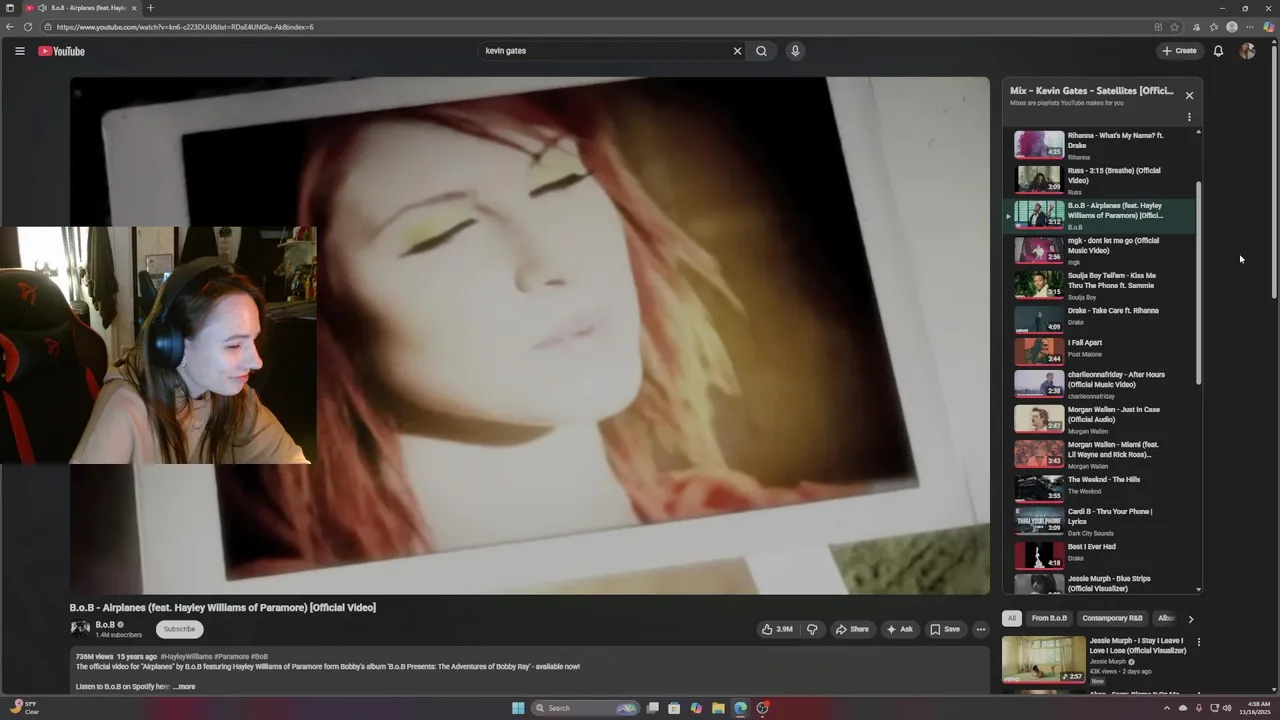The image size is (1280, 720).
Task: Play Post Malone I Fall Apart
Action: [x=1099, y=351]
